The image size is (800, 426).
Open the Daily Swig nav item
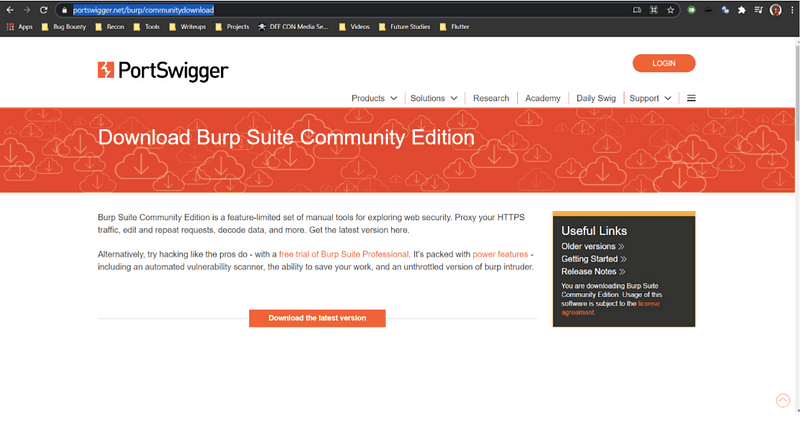click(596, 98)
